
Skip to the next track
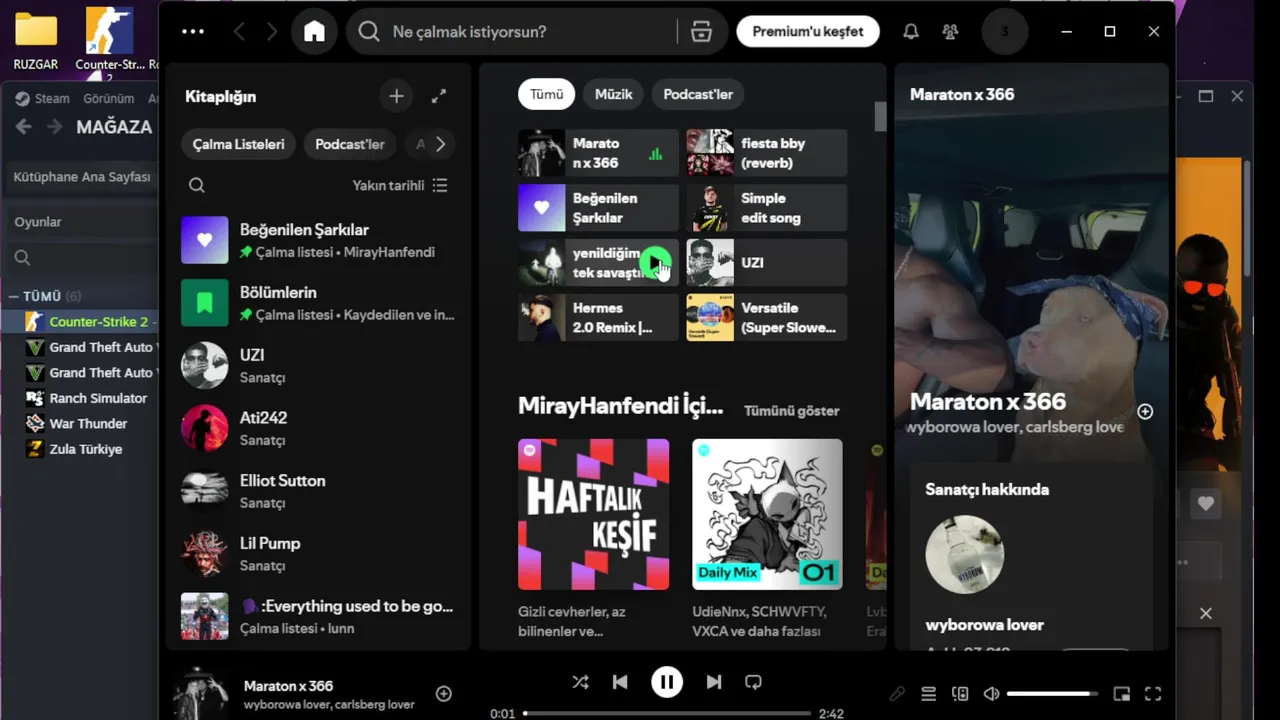click(x=713, y=682)
